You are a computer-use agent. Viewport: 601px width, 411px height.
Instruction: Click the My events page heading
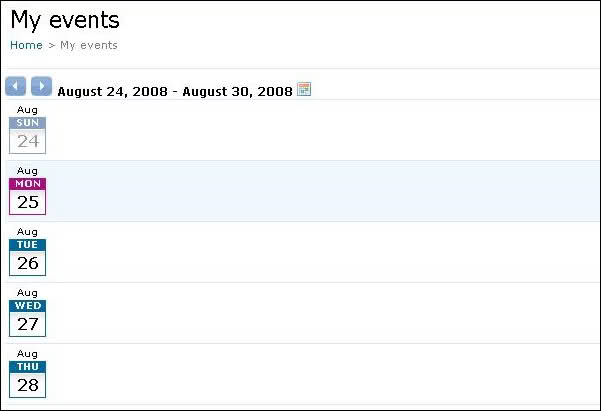65,19
